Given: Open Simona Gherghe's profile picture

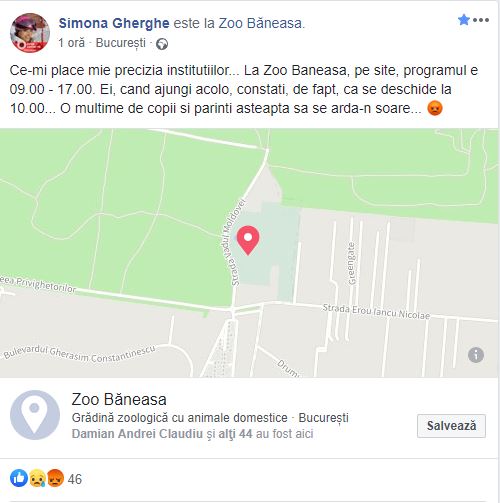Looking at the screenshot, I should point(30,33).
